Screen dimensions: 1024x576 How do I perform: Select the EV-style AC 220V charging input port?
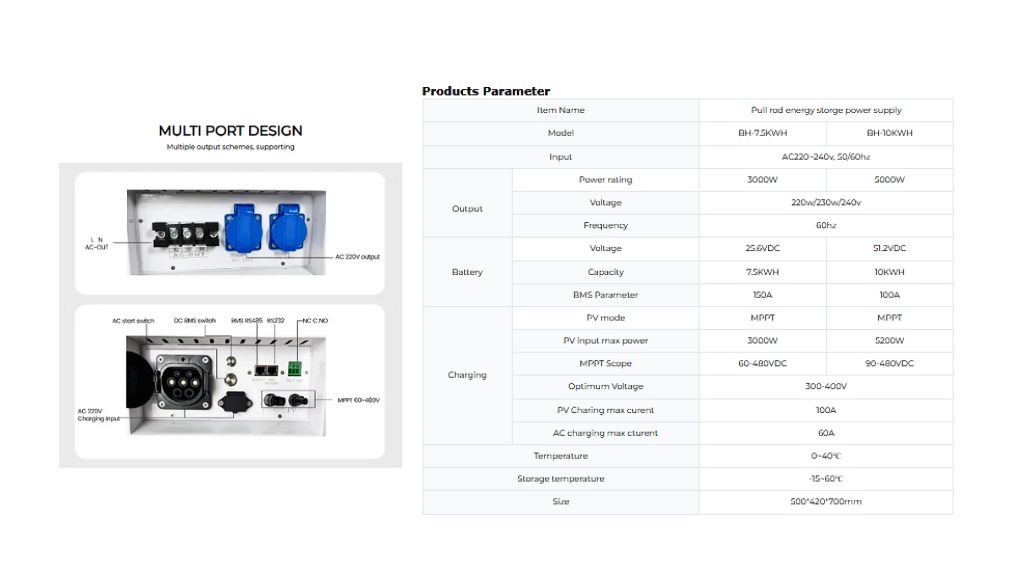pyautogui.click(x=183, y=382)
